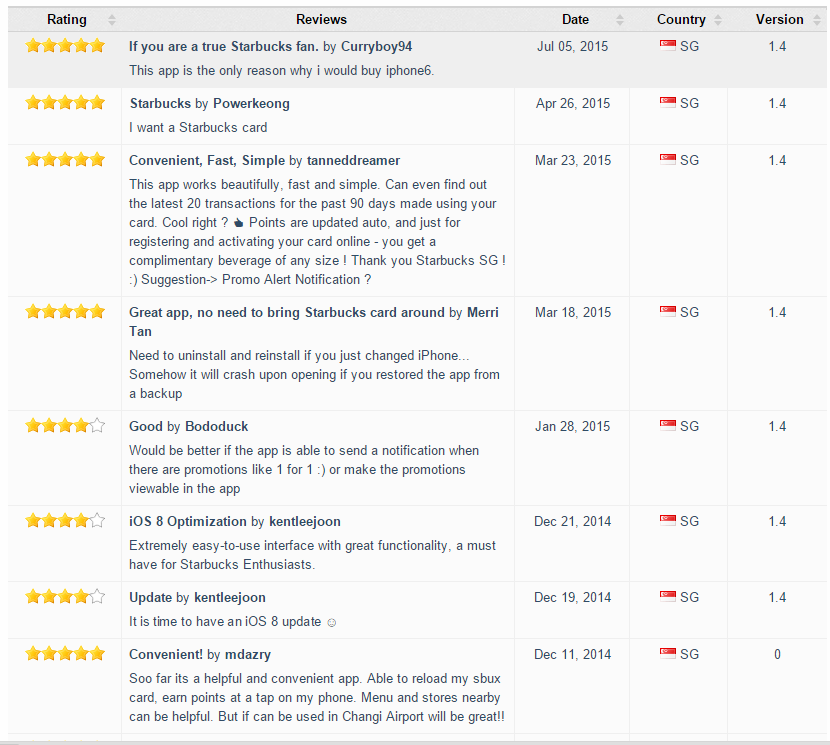Click the Rating column header label

click(67, 20)
